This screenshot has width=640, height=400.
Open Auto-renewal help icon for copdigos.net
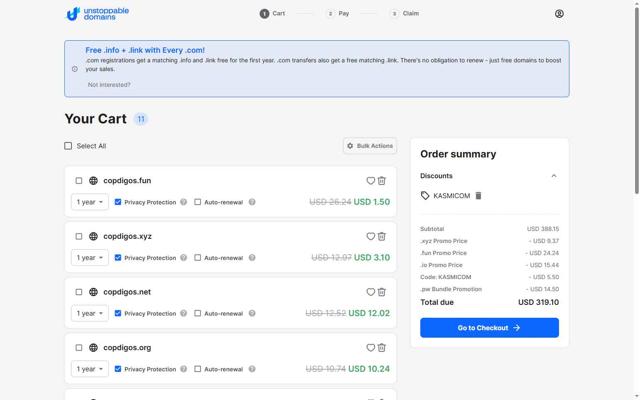click(252, 313)
